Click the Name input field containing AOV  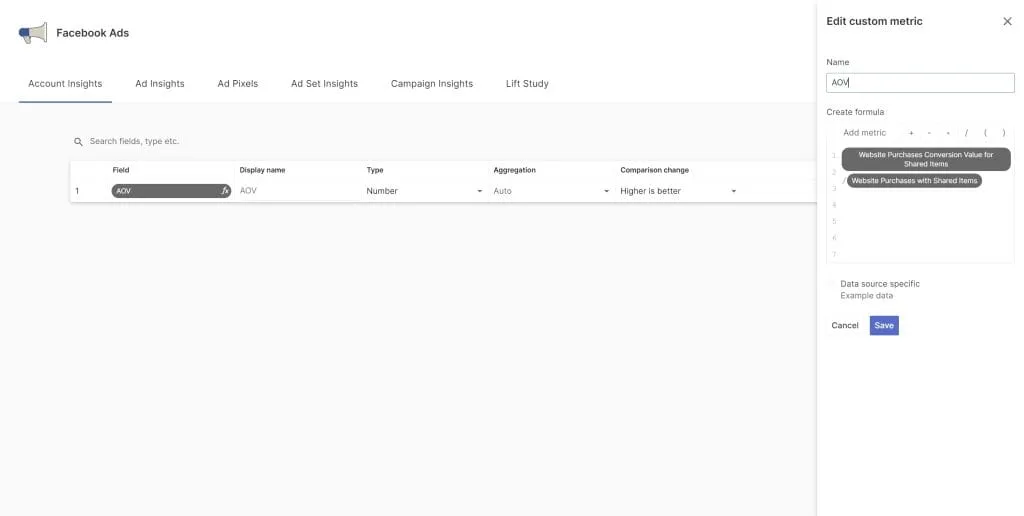[920, 83]
